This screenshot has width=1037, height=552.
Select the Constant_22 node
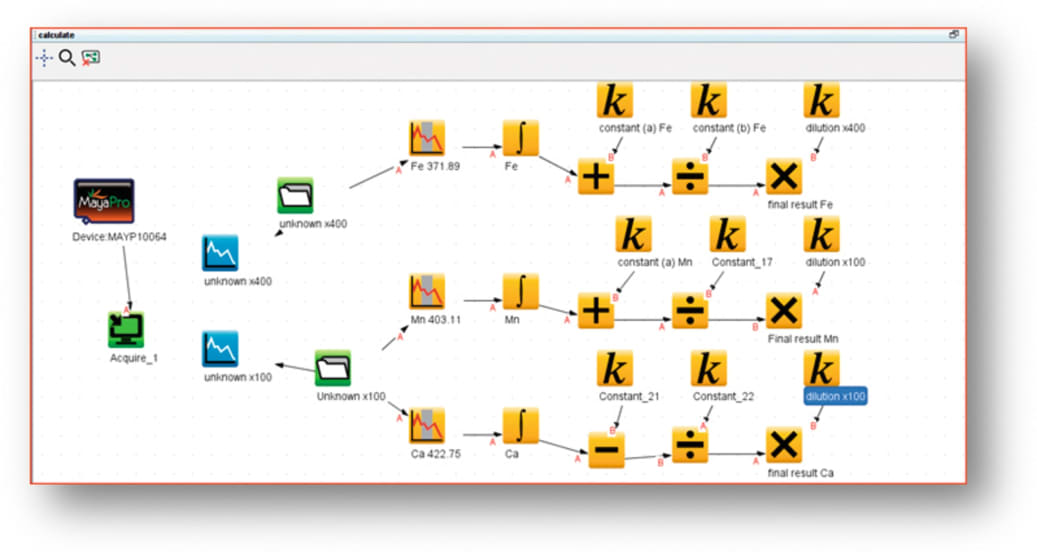coord(708,368)
